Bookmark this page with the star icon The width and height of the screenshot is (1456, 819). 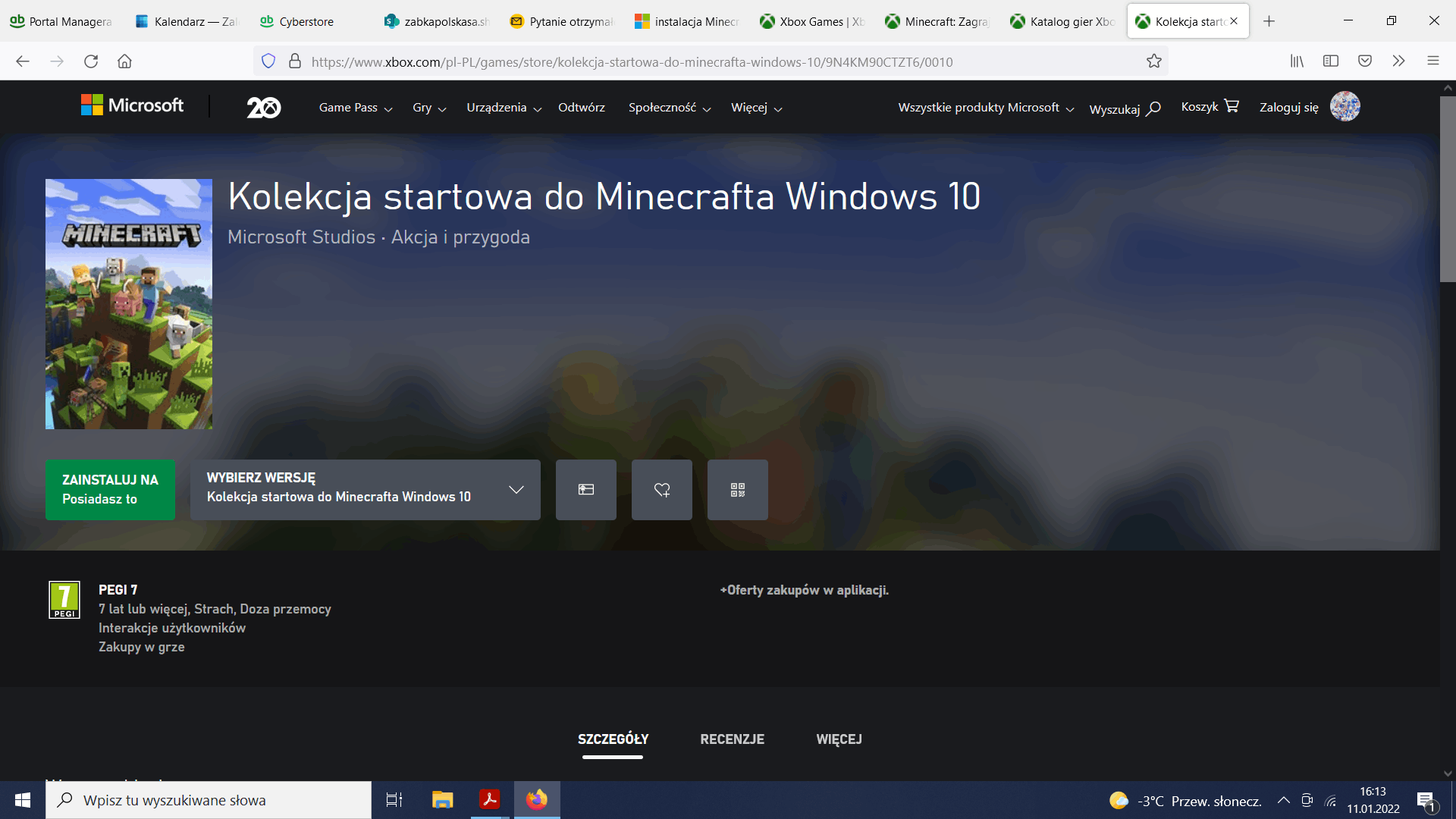(1154, 61)
